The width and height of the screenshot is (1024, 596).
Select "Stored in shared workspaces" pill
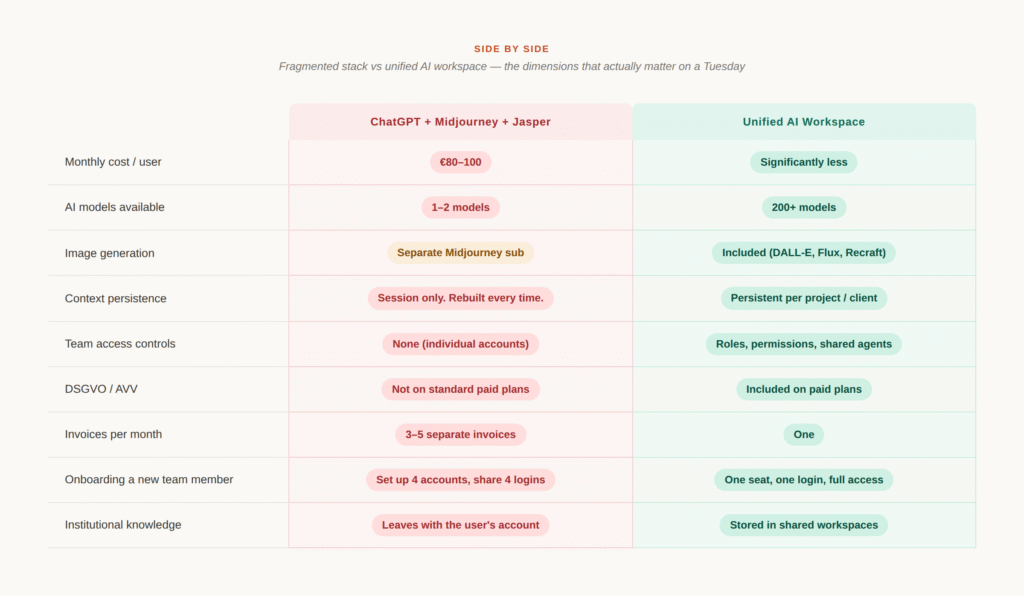click(x=803, y=525)
